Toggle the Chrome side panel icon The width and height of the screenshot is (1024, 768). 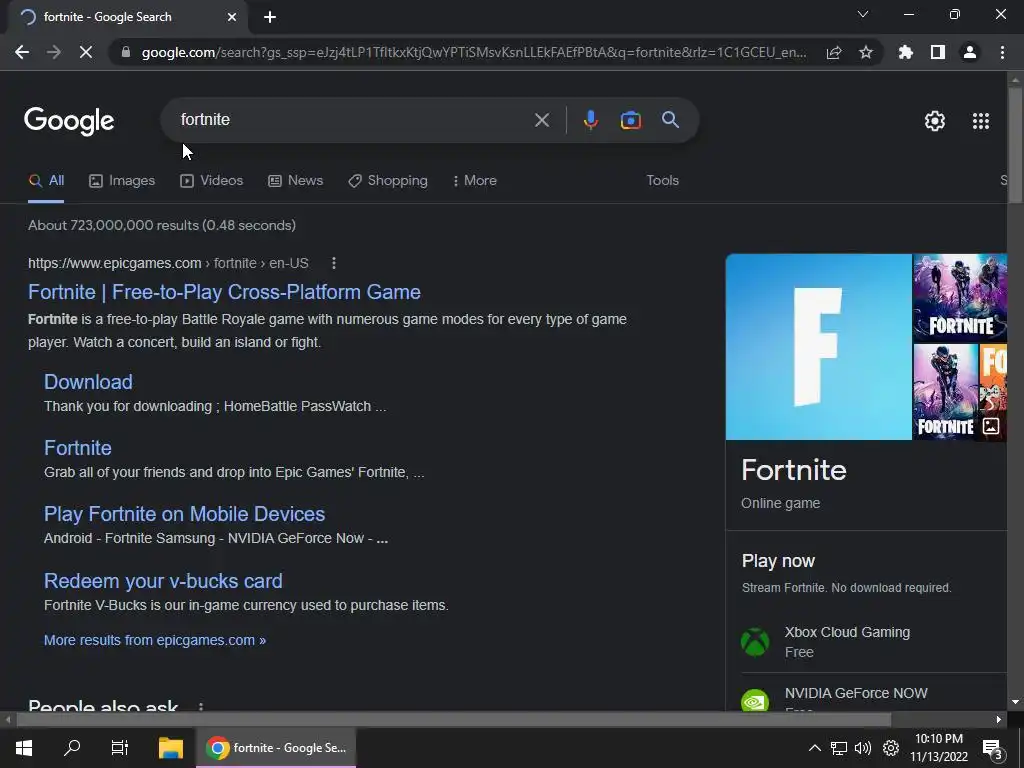(937, 52)
